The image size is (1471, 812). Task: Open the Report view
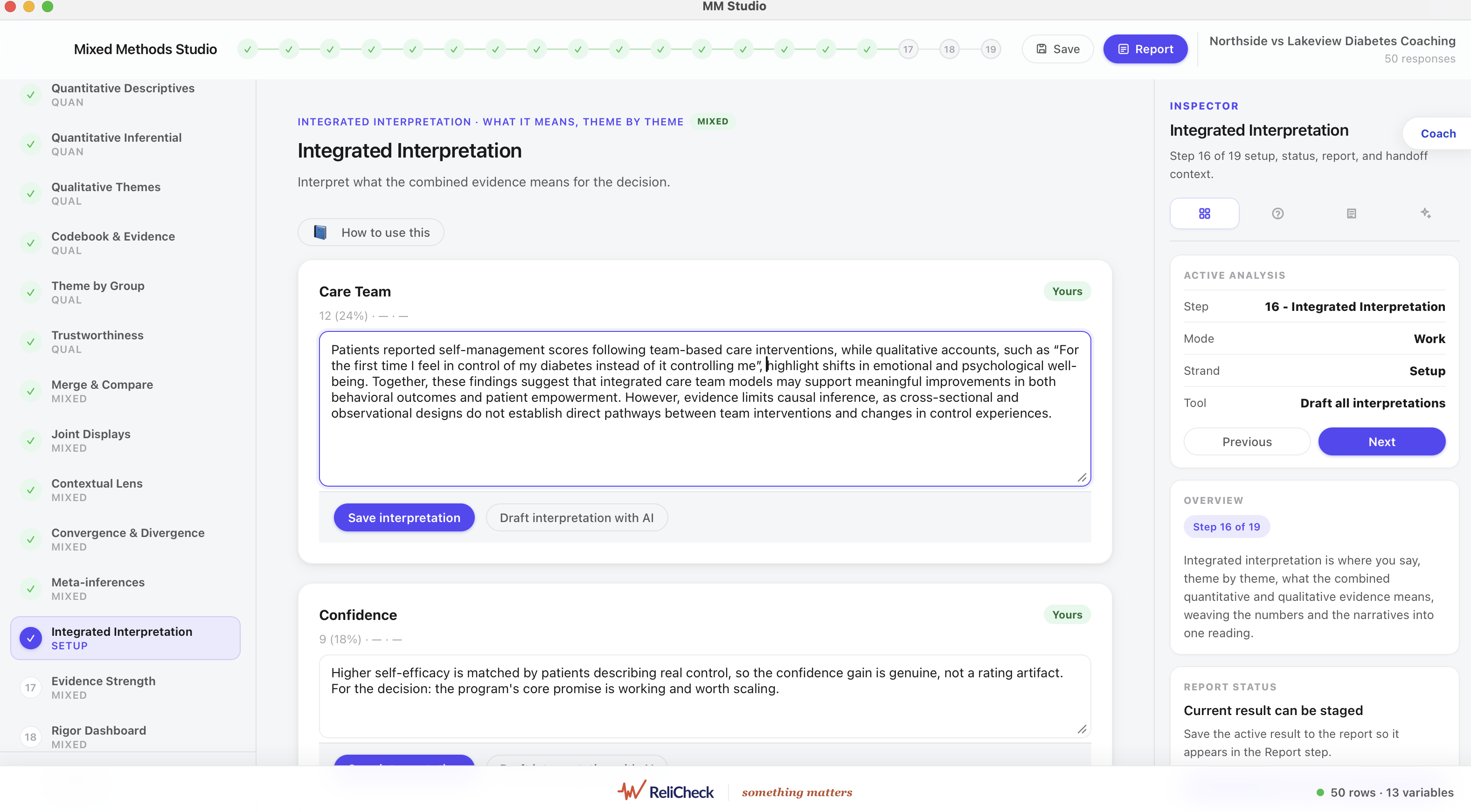(1145, 49)
